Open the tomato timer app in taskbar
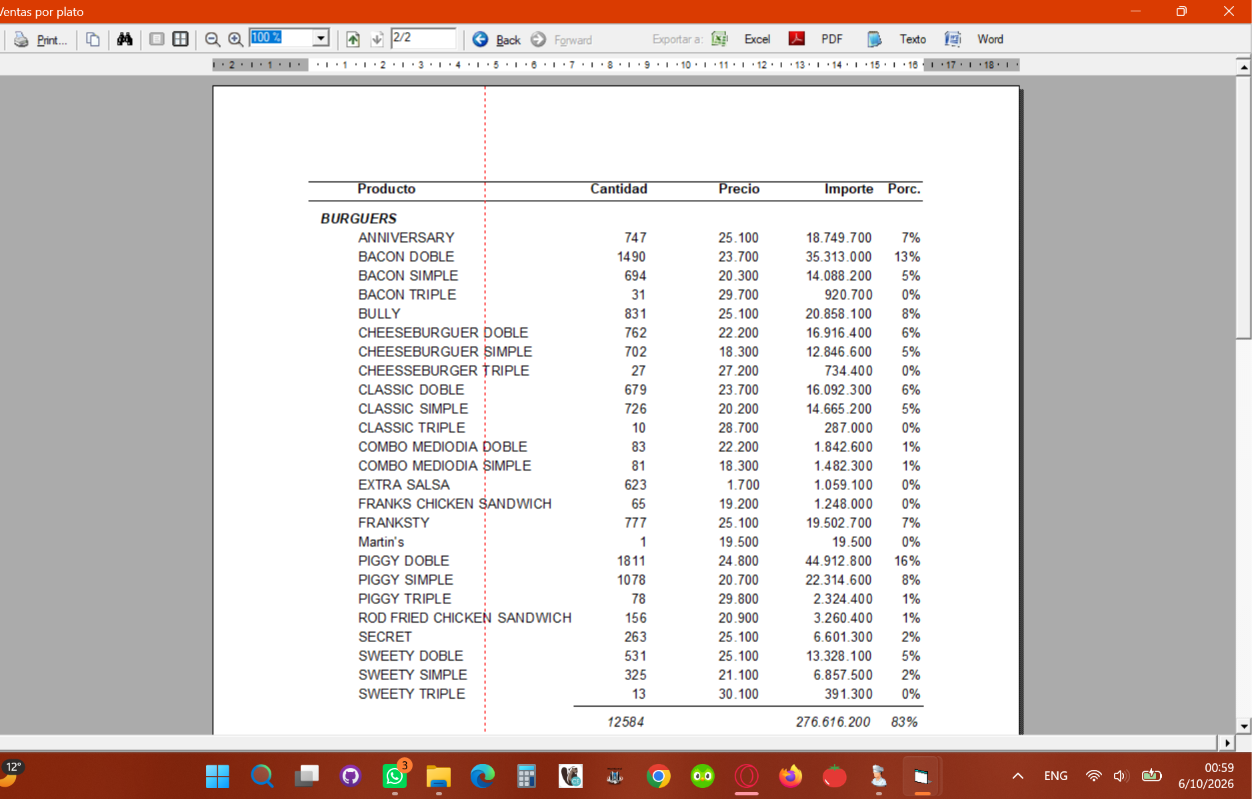1252x799 pixels. point(835,776)
